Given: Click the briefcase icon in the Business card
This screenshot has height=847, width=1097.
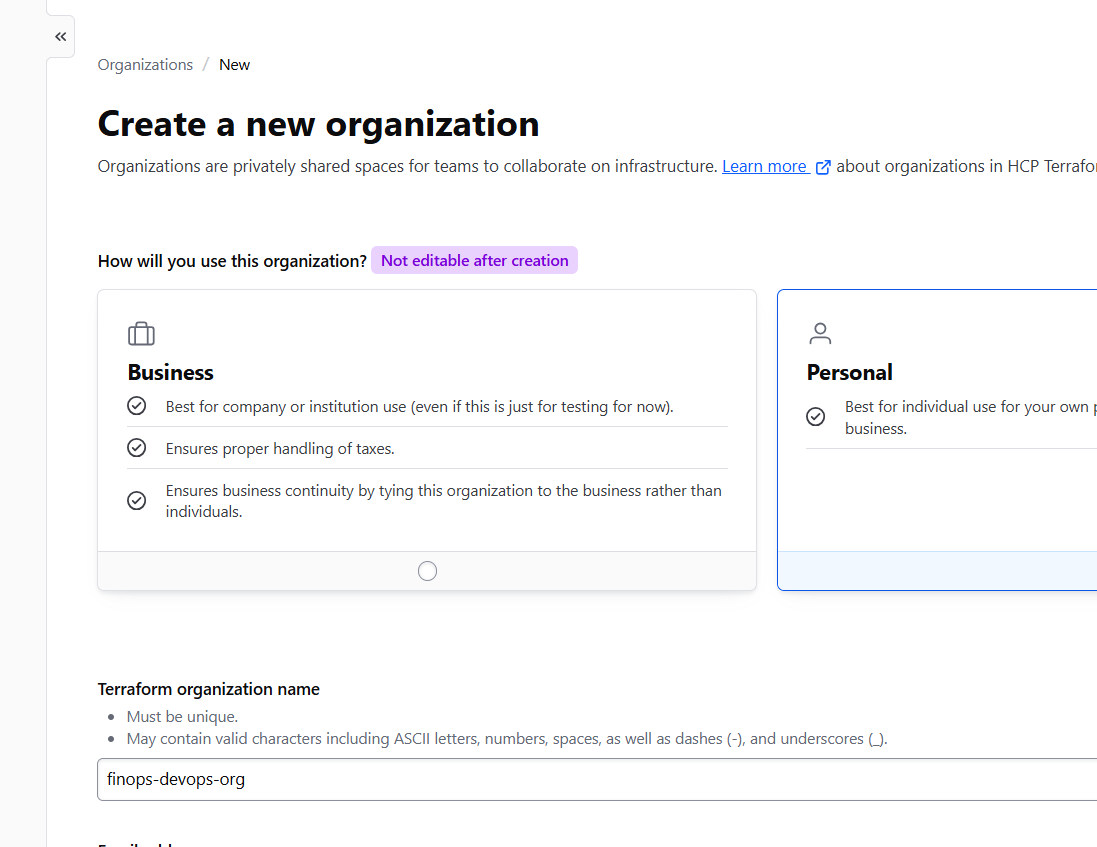Looking at the screenshot, I should pos(141,334).
